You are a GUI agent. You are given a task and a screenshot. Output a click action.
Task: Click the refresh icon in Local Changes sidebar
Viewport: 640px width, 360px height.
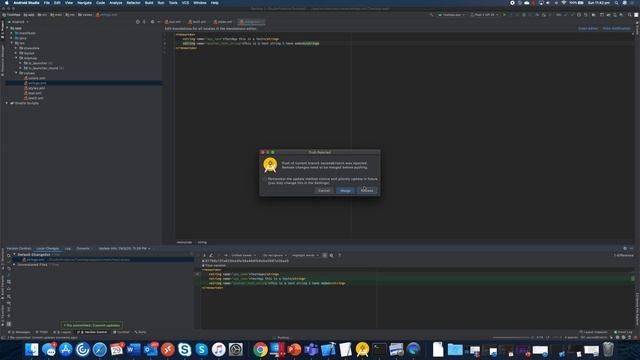(9, 256)
